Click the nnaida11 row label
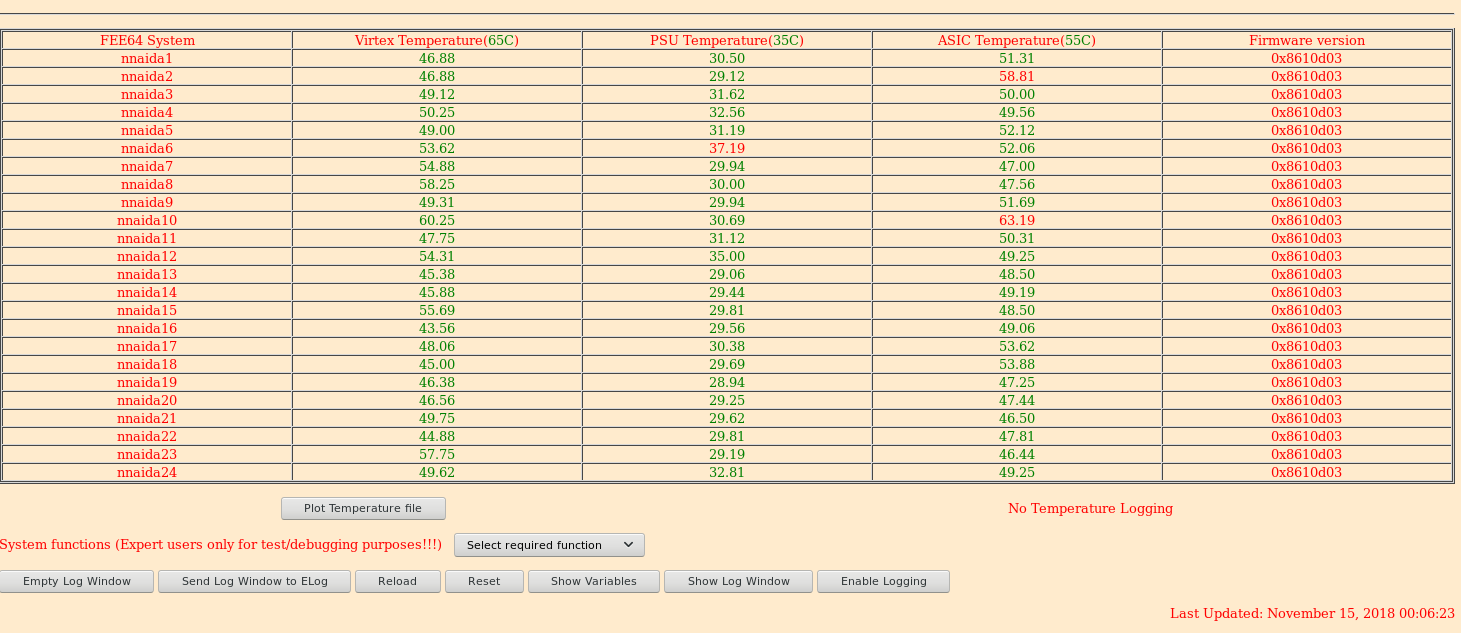1461x633 pixels. tap(147, 239)
